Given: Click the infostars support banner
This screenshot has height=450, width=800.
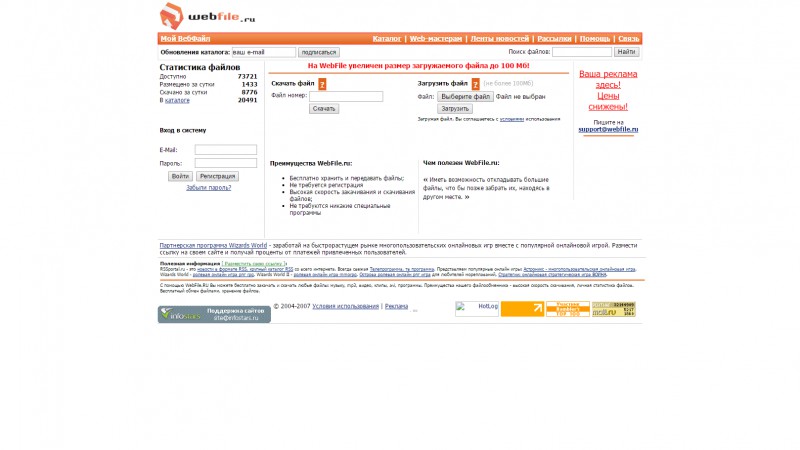Looking at the screenshot, I should (214, 314).
